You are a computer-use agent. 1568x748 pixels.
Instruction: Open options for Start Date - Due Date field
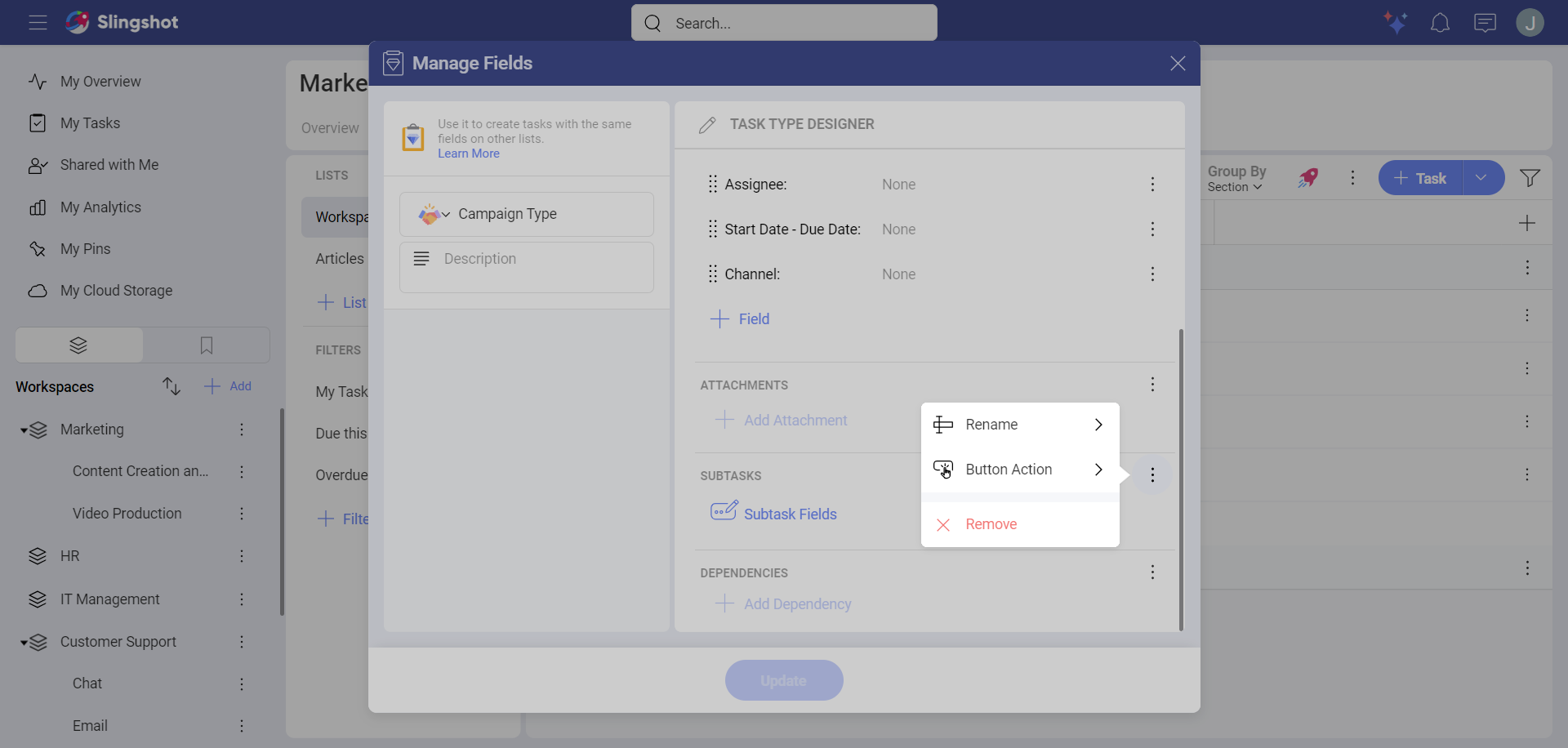[x=1152, y=229]
